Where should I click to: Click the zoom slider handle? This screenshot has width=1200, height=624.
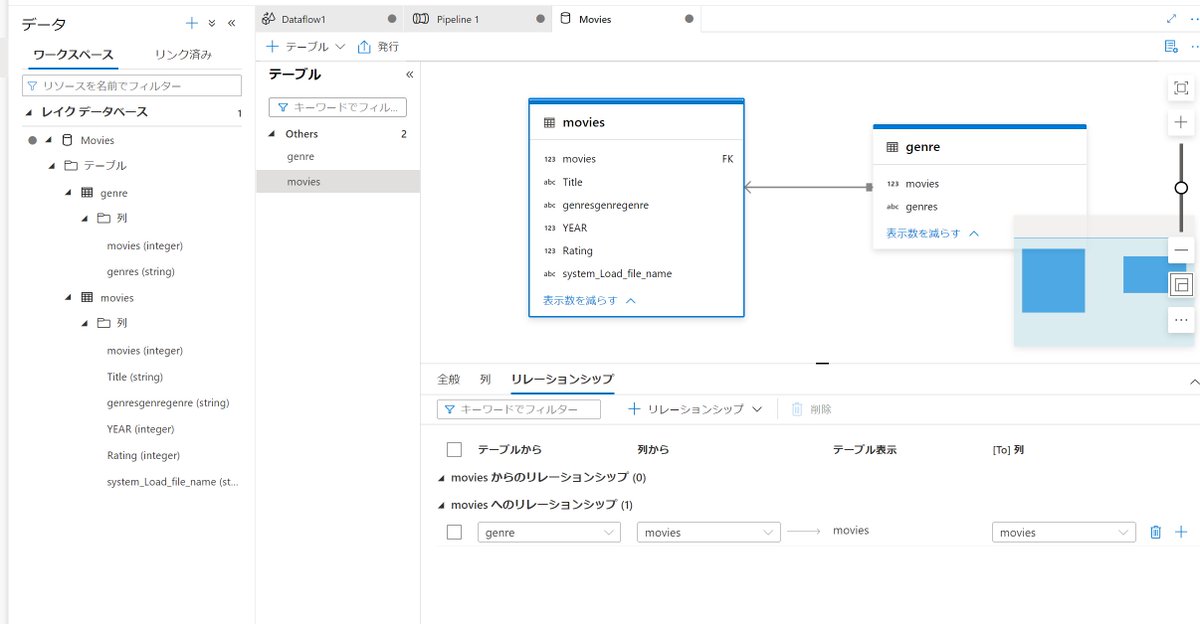click(1181, 188)
